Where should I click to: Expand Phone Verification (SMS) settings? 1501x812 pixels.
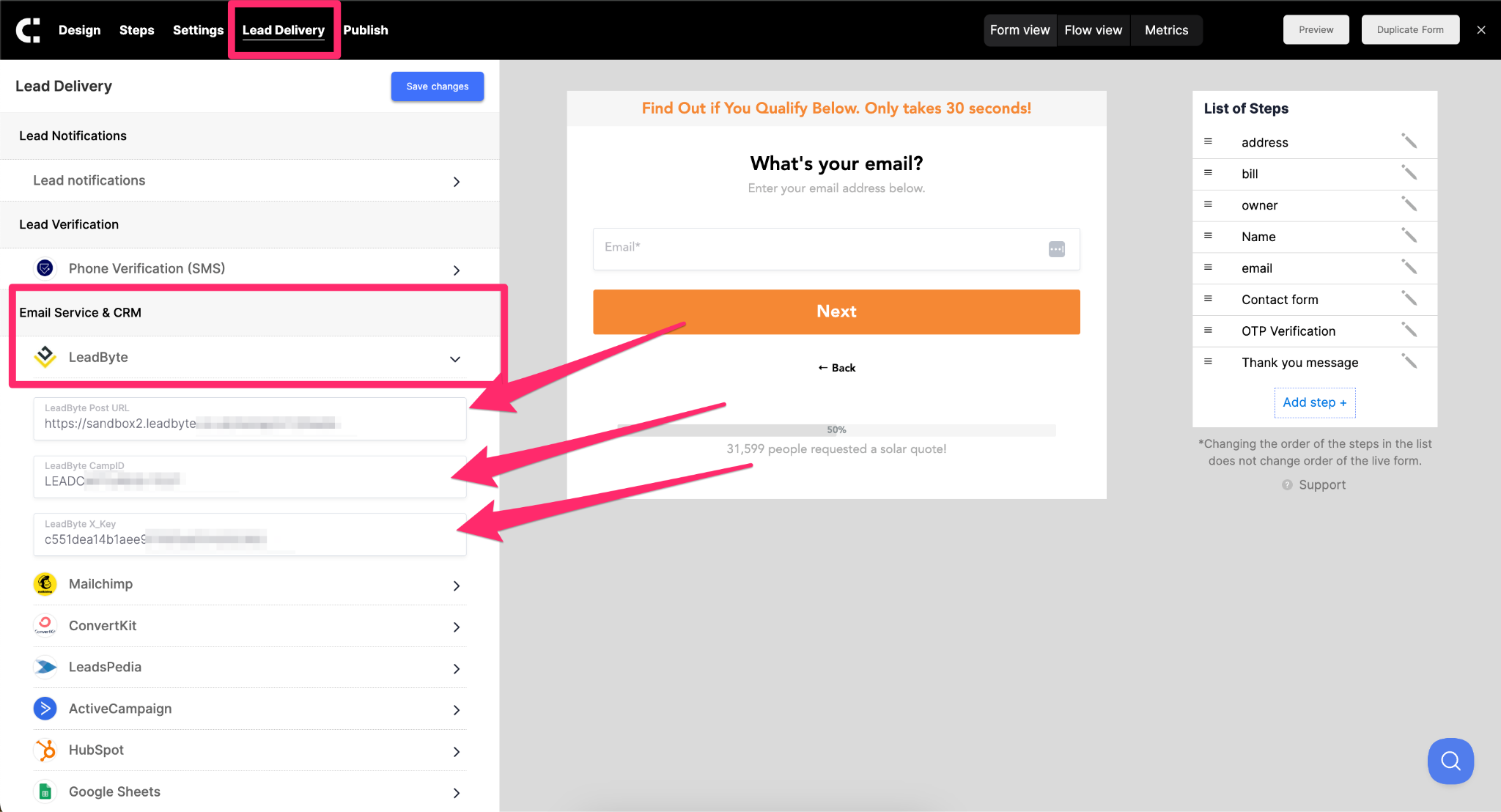tap(456, 270)
